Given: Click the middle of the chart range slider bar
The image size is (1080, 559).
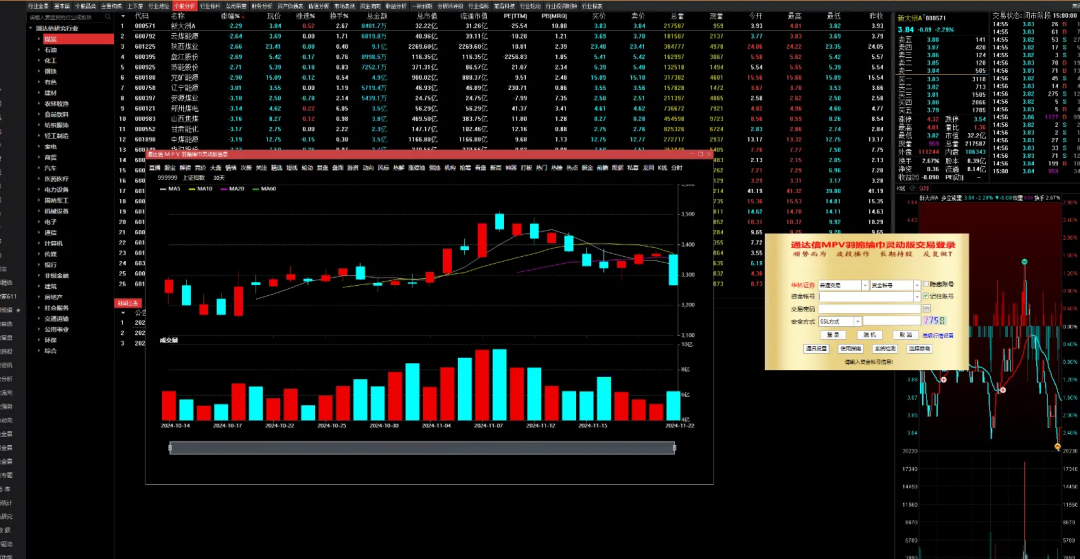Looking at the screenshot, I should pyautogui.click(x=422, y=448).
